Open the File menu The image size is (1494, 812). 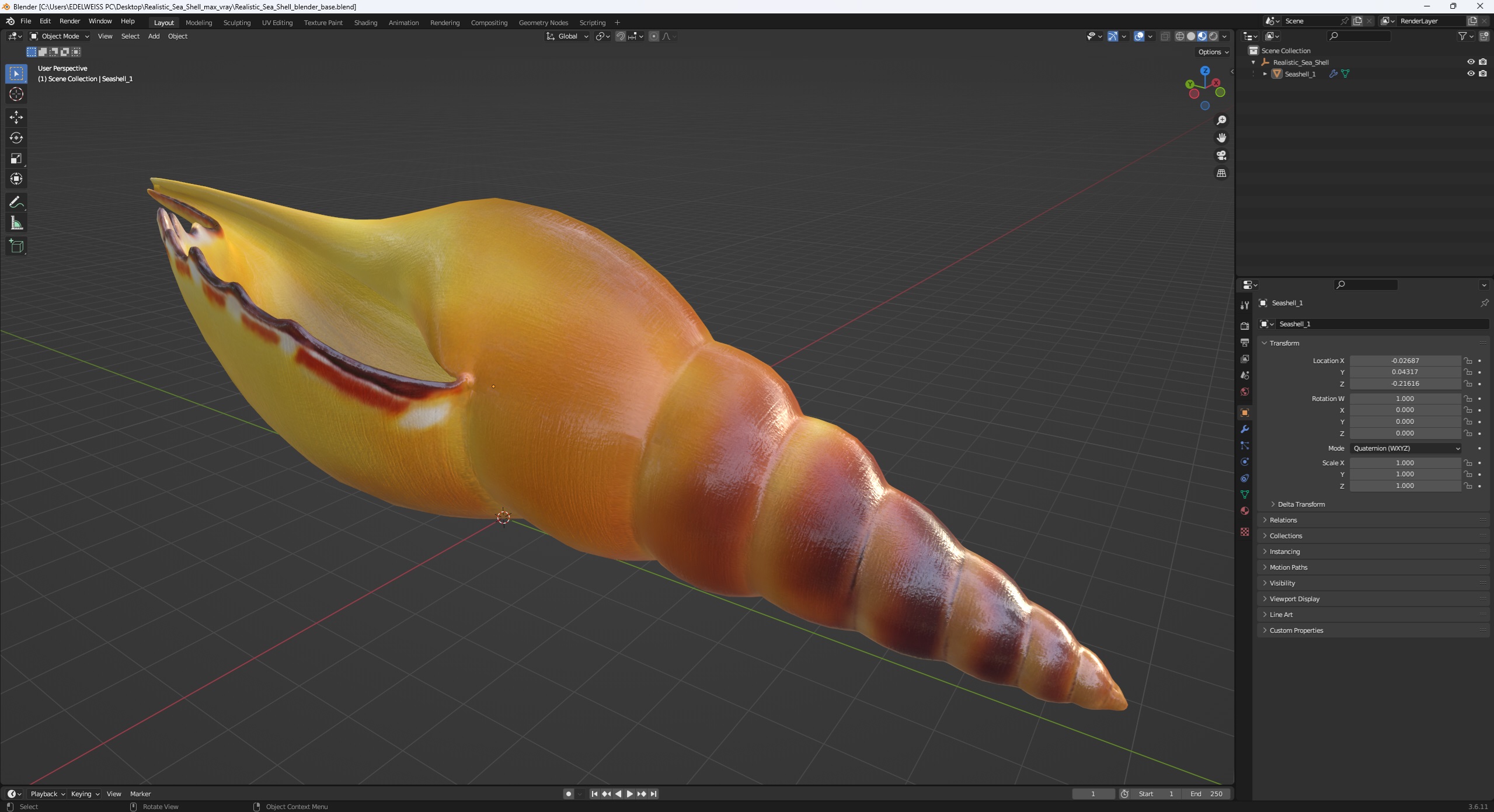(x=26, y=21)
